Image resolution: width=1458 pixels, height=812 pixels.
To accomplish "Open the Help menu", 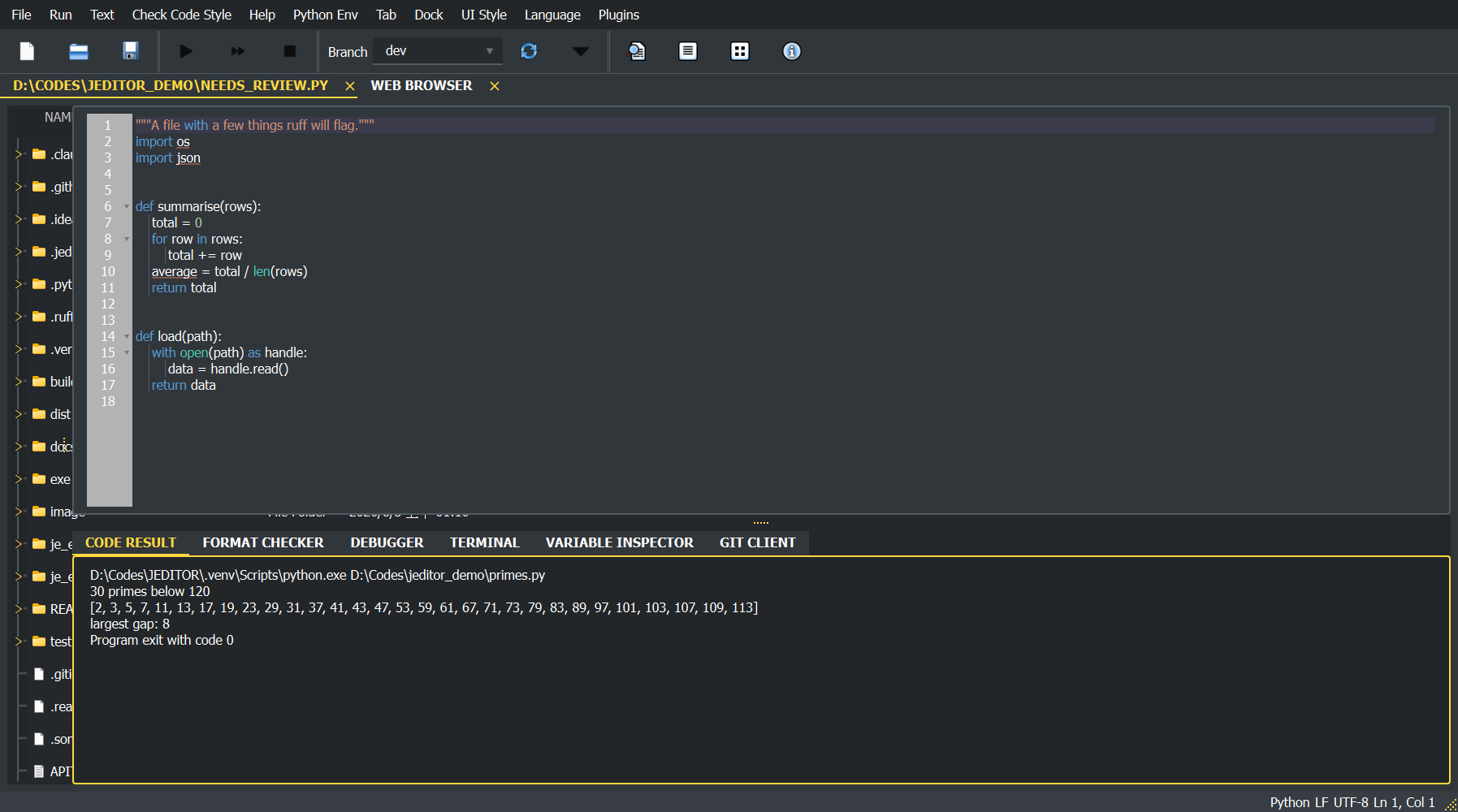I will pos(262,15).
